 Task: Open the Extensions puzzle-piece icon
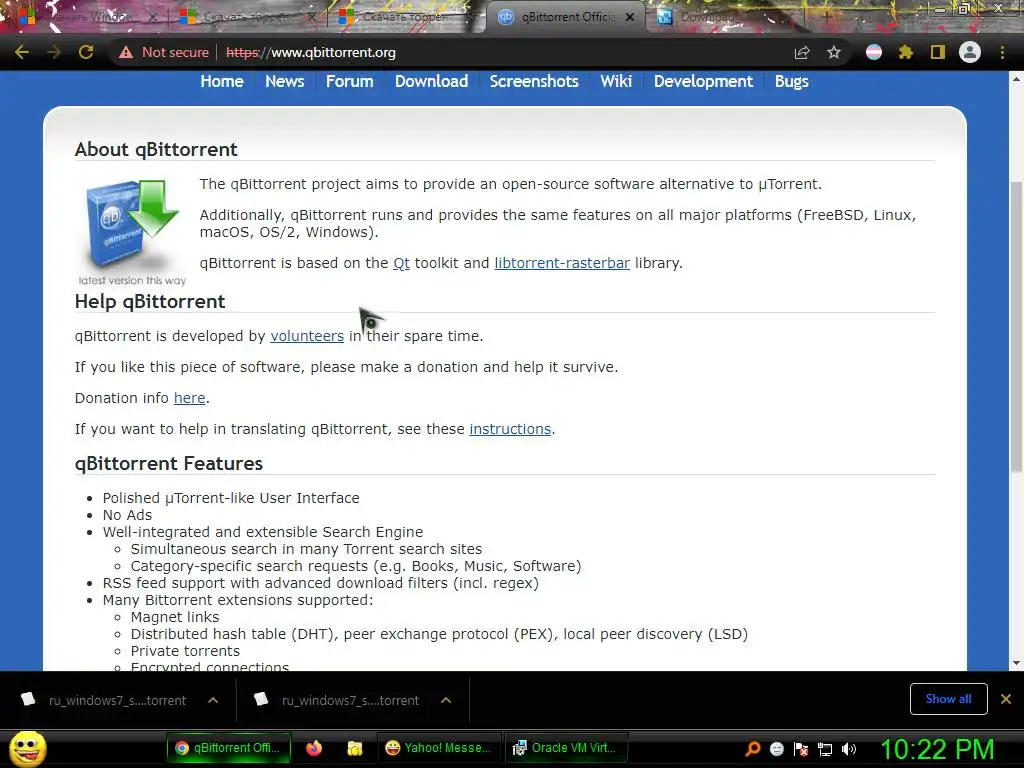pos(905,52)
